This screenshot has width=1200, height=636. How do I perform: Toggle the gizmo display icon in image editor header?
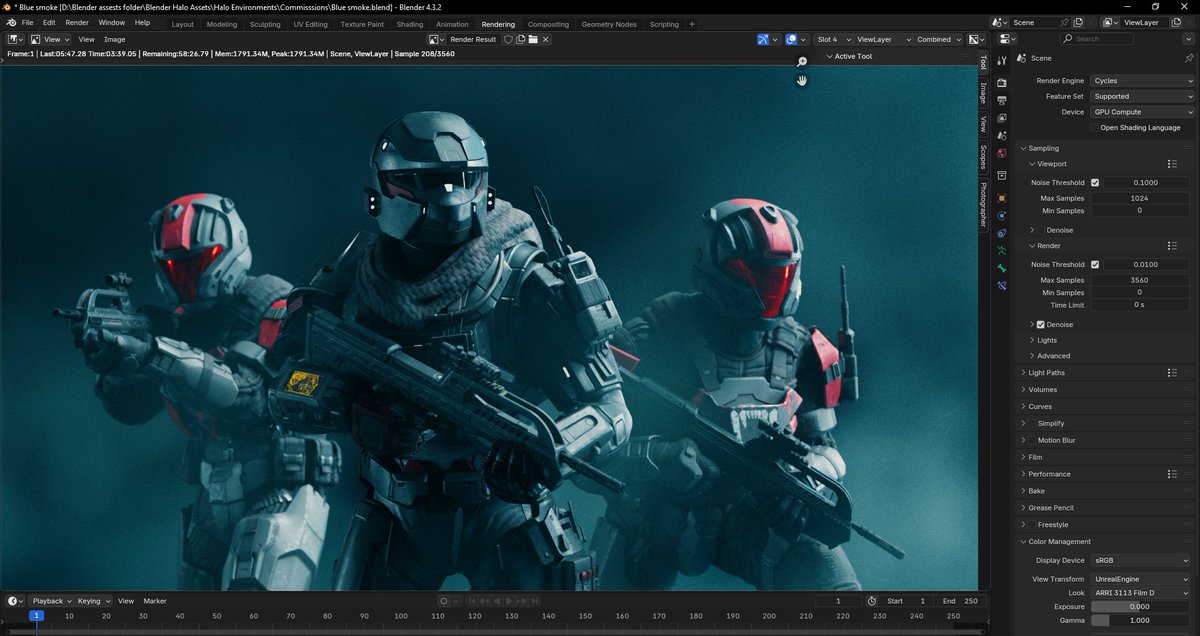click(764, 39)
